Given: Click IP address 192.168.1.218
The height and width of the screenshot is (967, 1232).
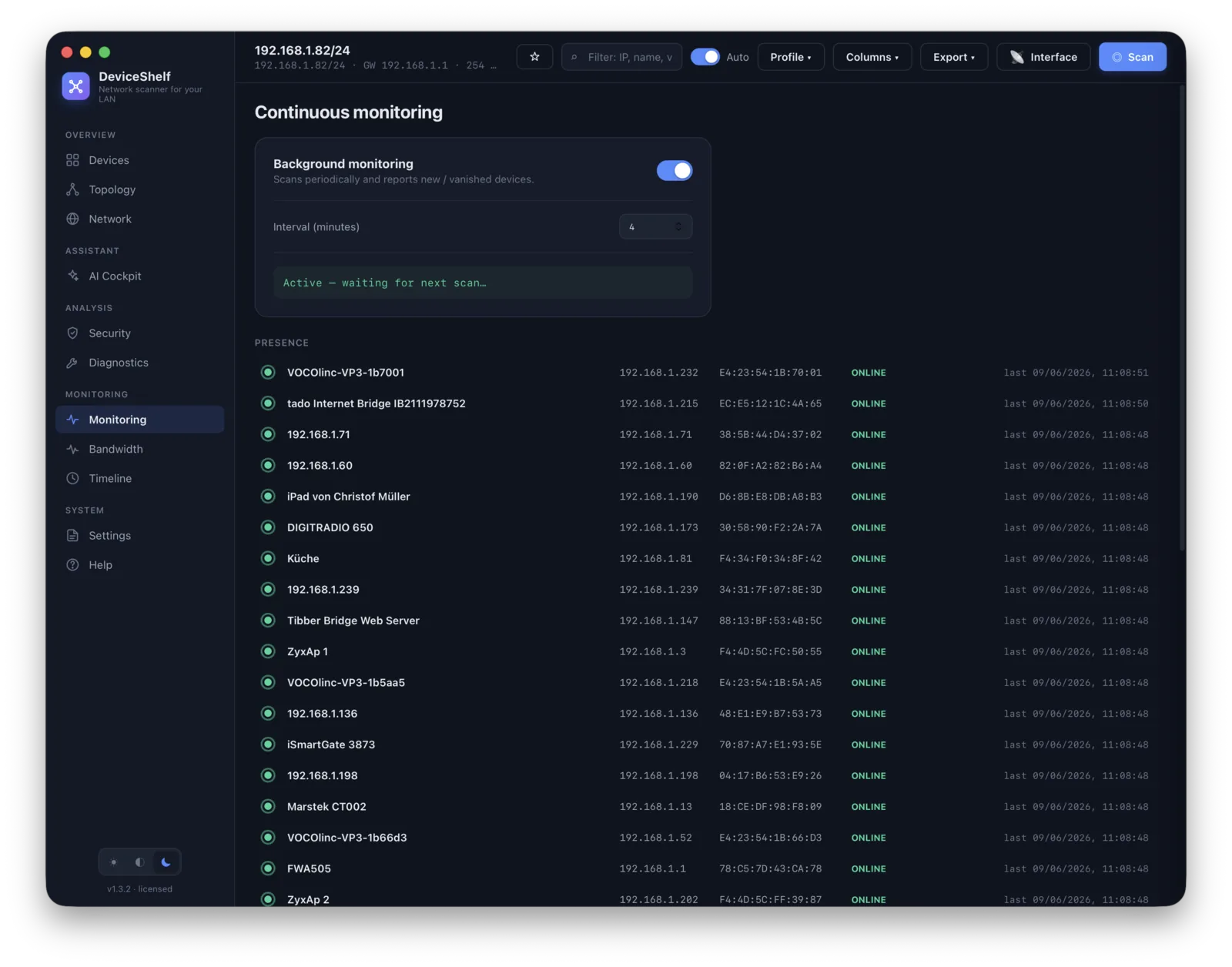Looking at the screenshot, I should pyautogui.click(x=659, y=683).
